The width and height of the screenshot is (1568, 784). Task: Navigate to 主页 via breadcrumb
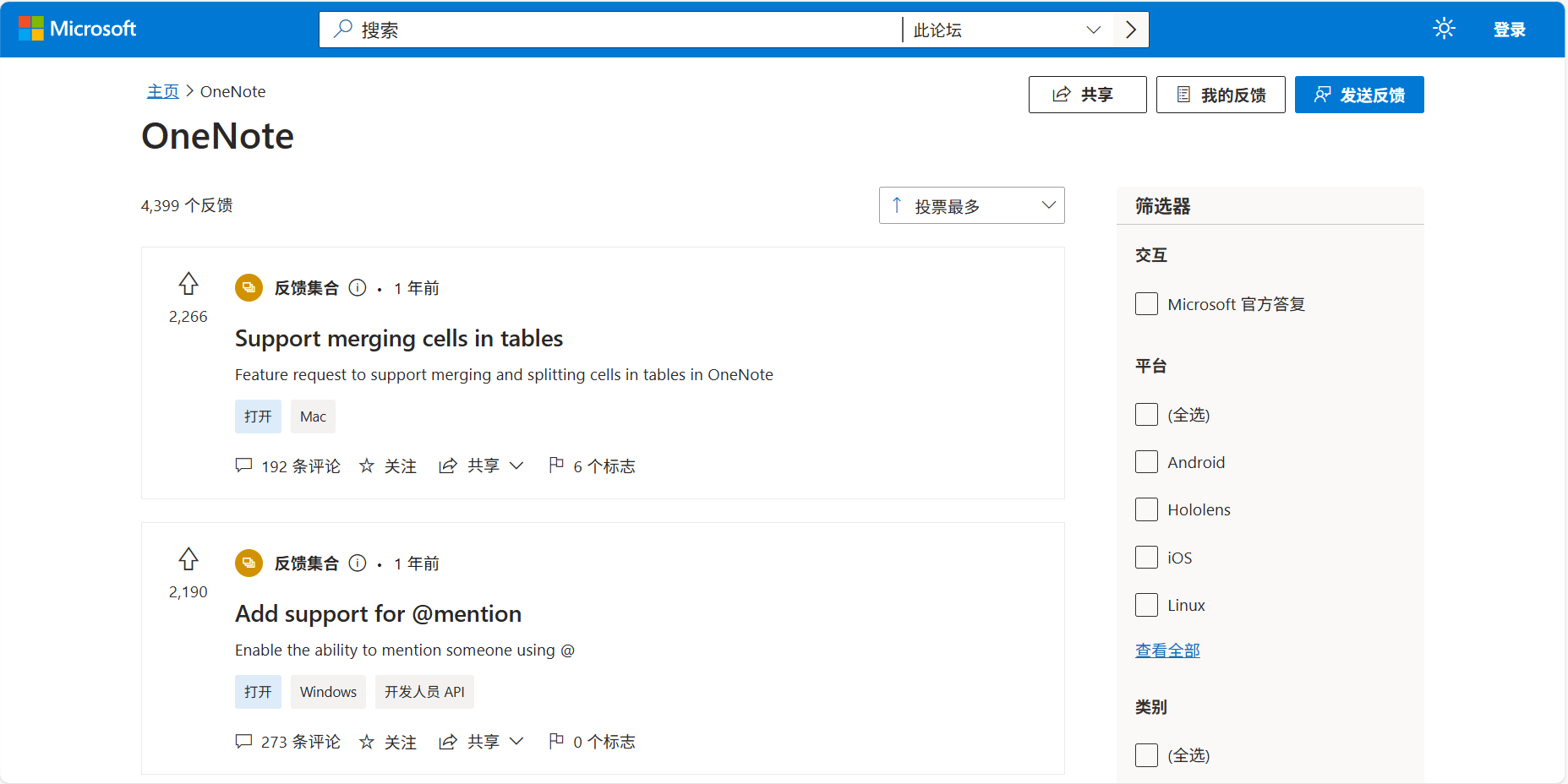tap(162, 91)
